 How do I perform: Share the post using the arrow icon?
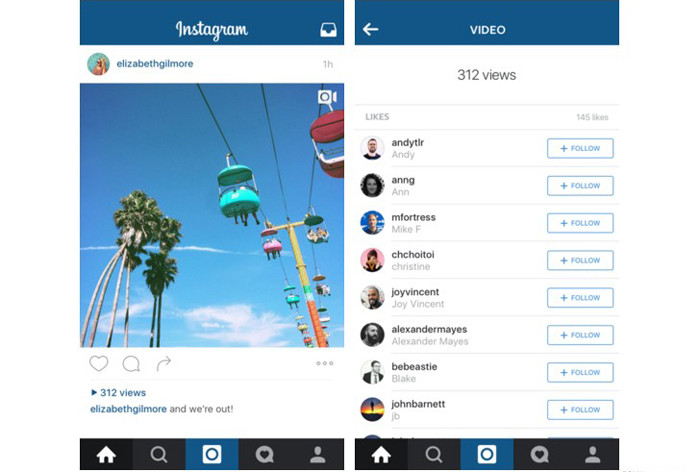(164, 363)
